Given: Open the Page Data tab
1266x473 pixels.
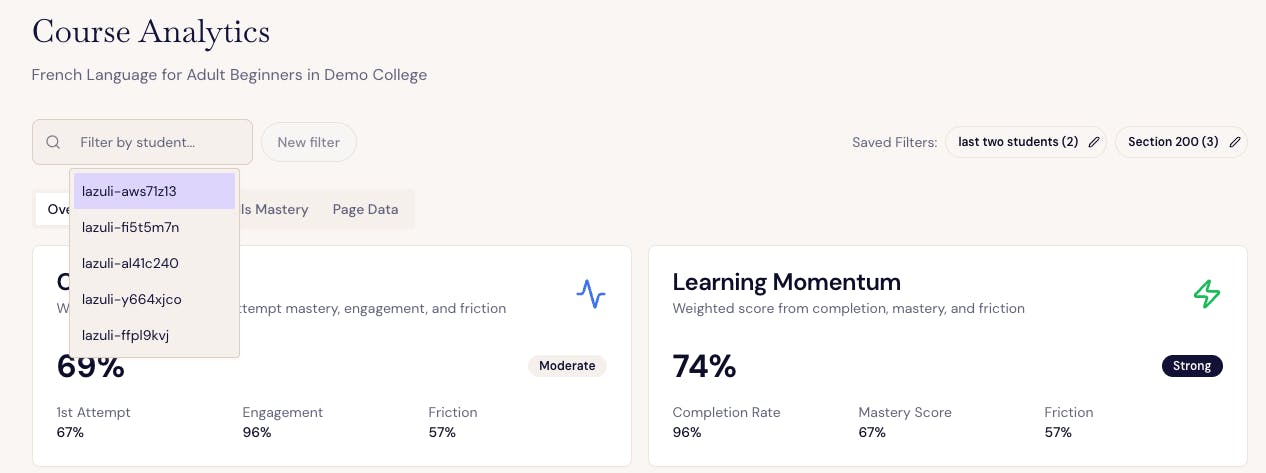Looking at the screenshot, I should pos(365,209).
